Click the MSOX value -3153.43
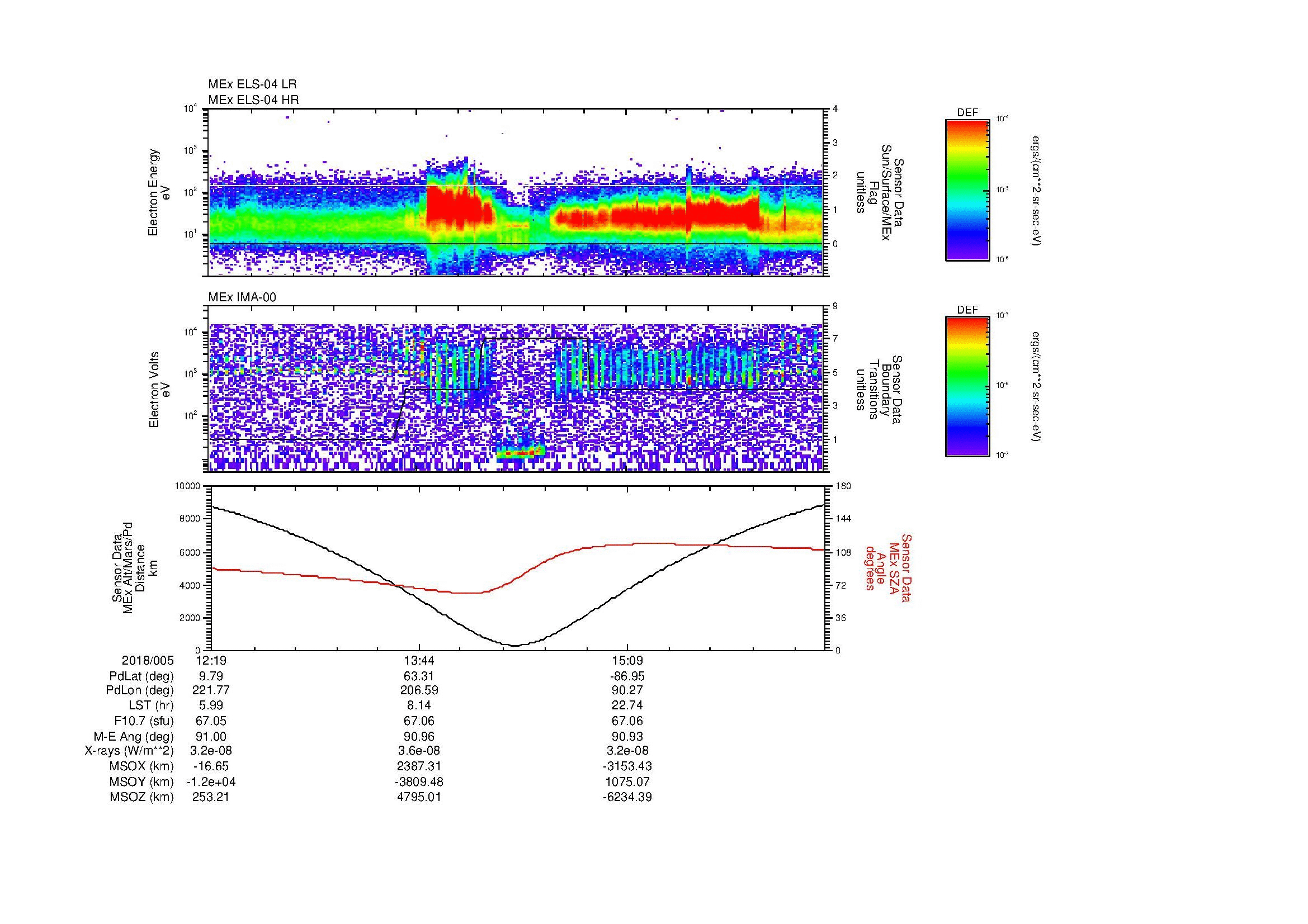 (x=627, y=766)
